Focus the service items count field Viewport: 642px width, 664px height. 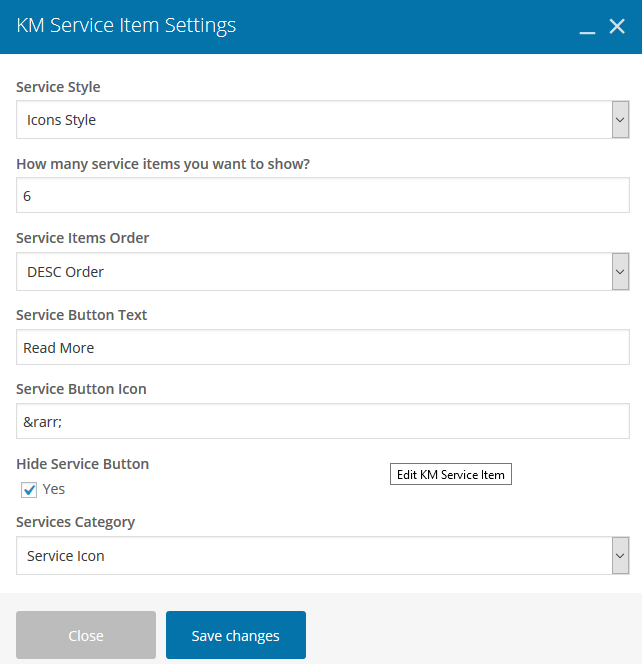pos(322,196)
